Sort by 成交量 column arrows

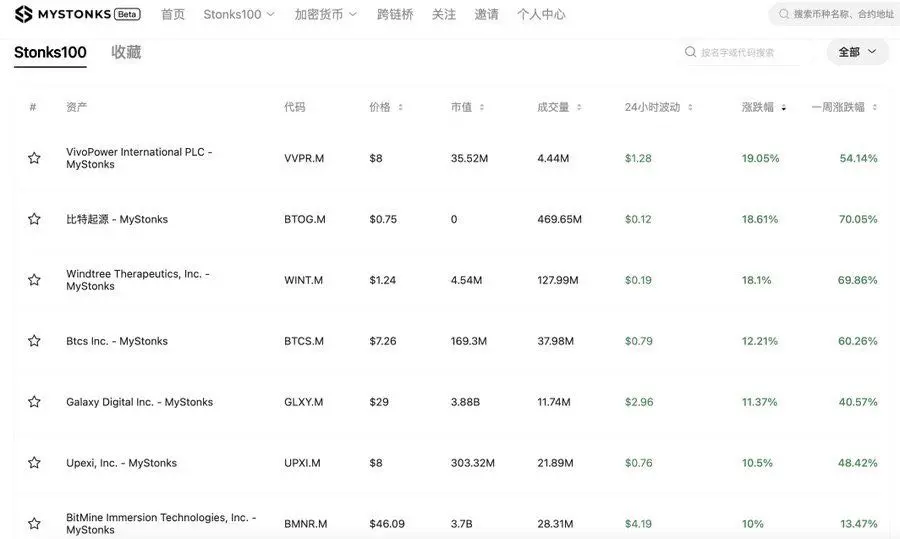[579, 107]
